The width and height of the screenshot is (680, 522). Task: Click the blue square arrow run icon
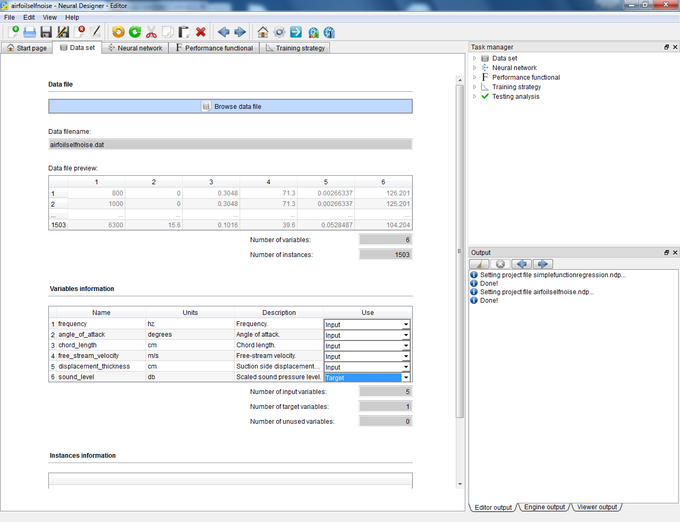pyautogui.click(x=296, y=32)
